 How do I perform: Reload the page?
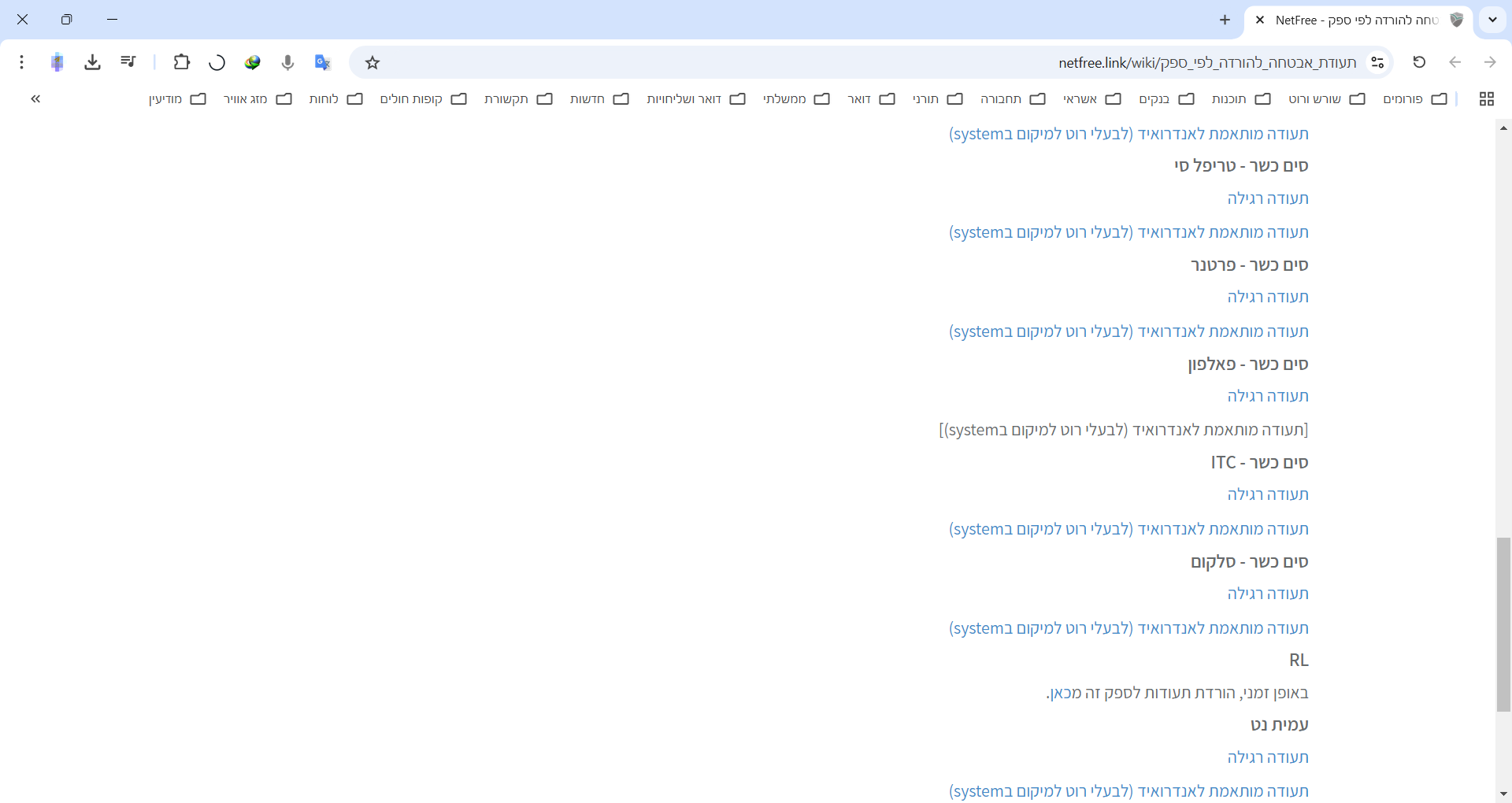point(1419,62)
